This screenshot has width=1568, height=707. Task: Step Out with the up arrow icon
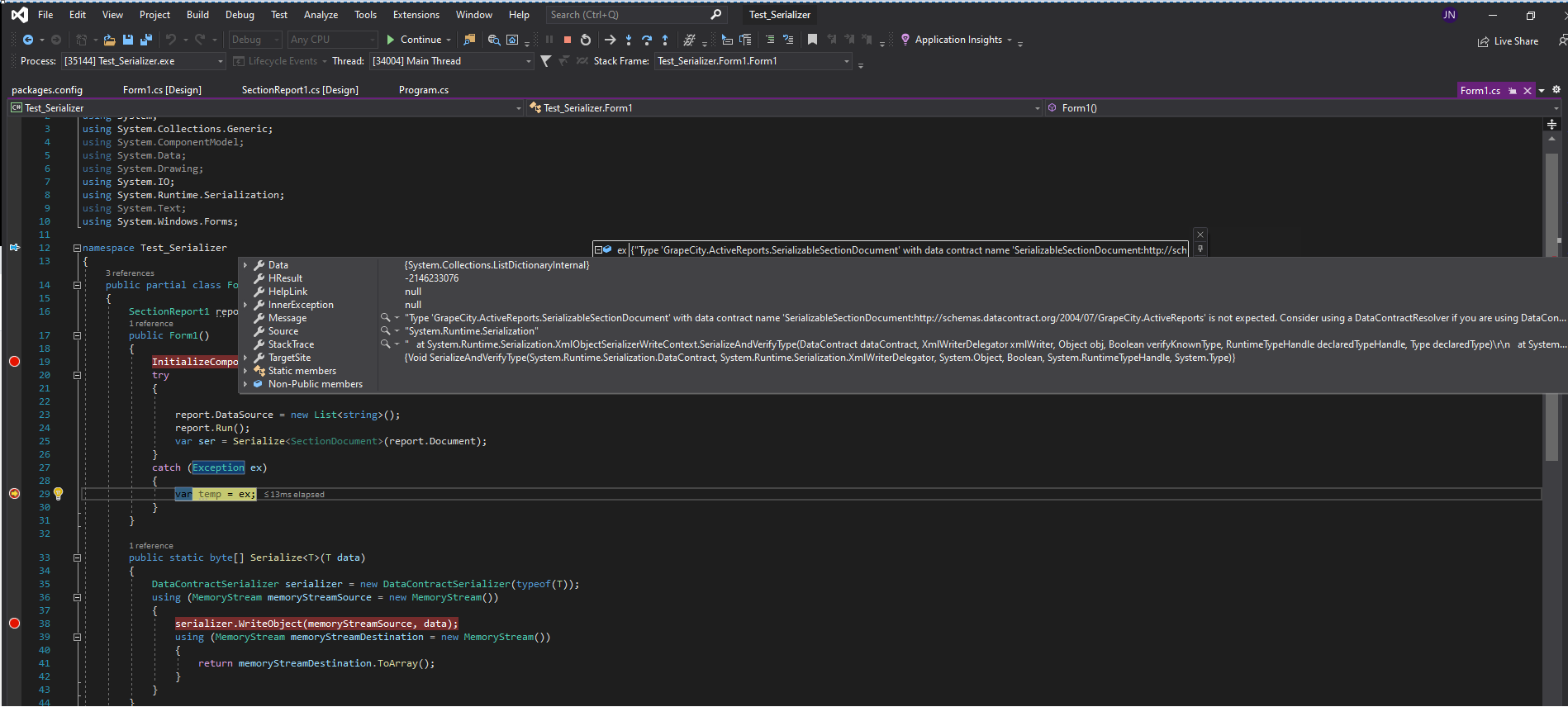click(x=665, y=40)
